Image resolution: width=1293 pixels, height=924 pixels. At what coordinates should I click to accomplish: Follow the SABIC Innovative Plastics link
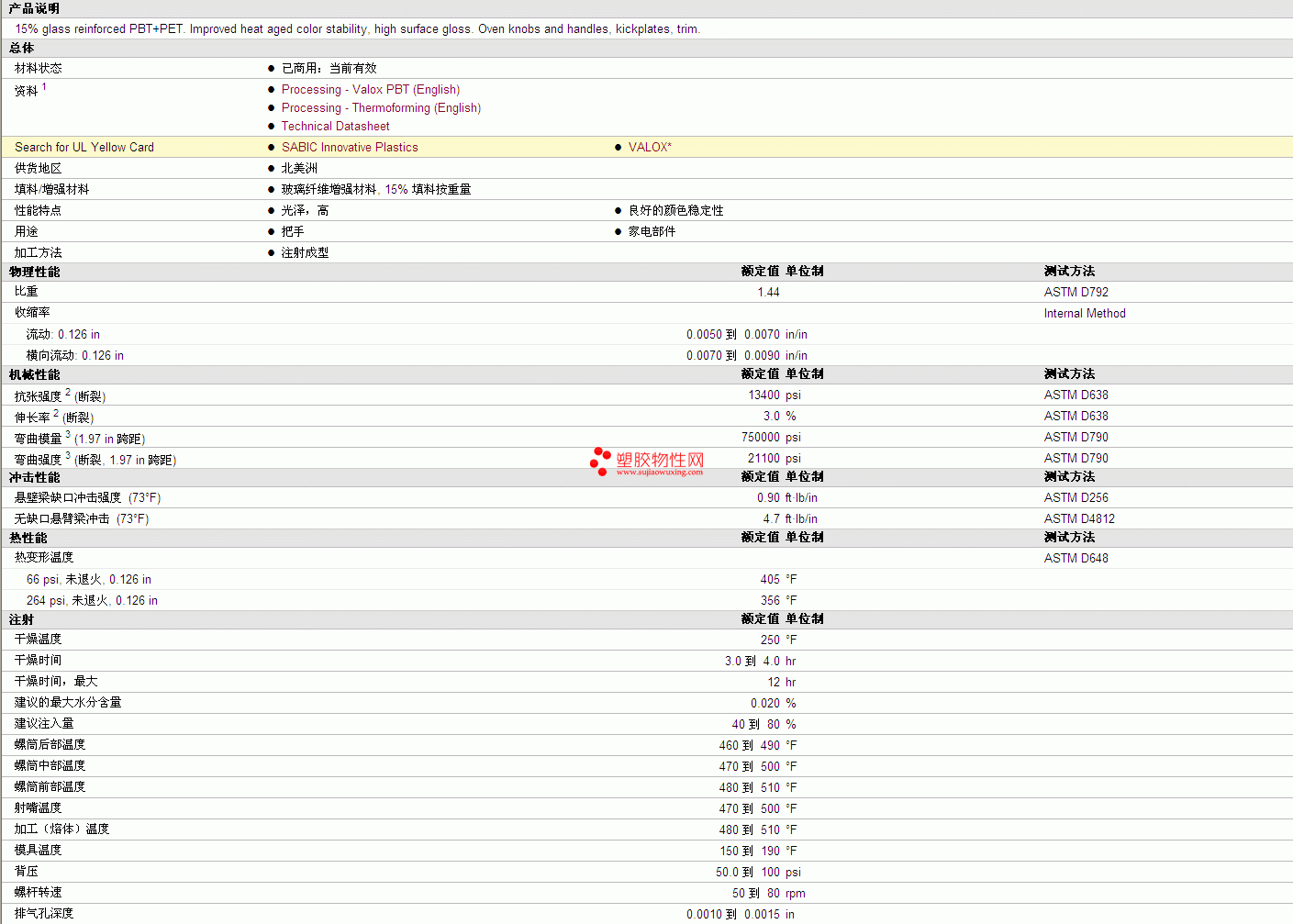349,148
